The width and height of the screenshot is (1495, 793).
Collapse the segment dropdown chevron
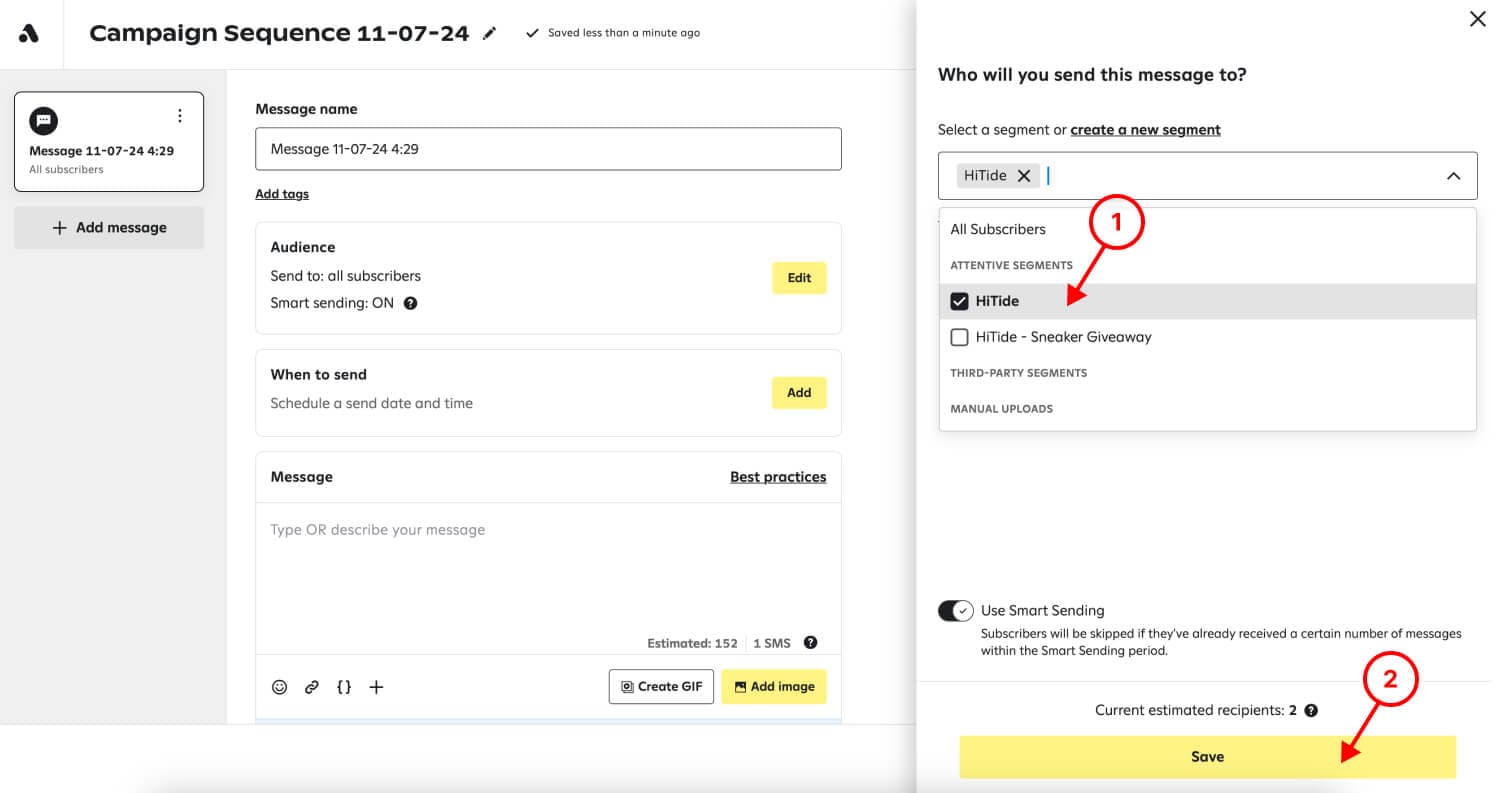coord(1453,176)
